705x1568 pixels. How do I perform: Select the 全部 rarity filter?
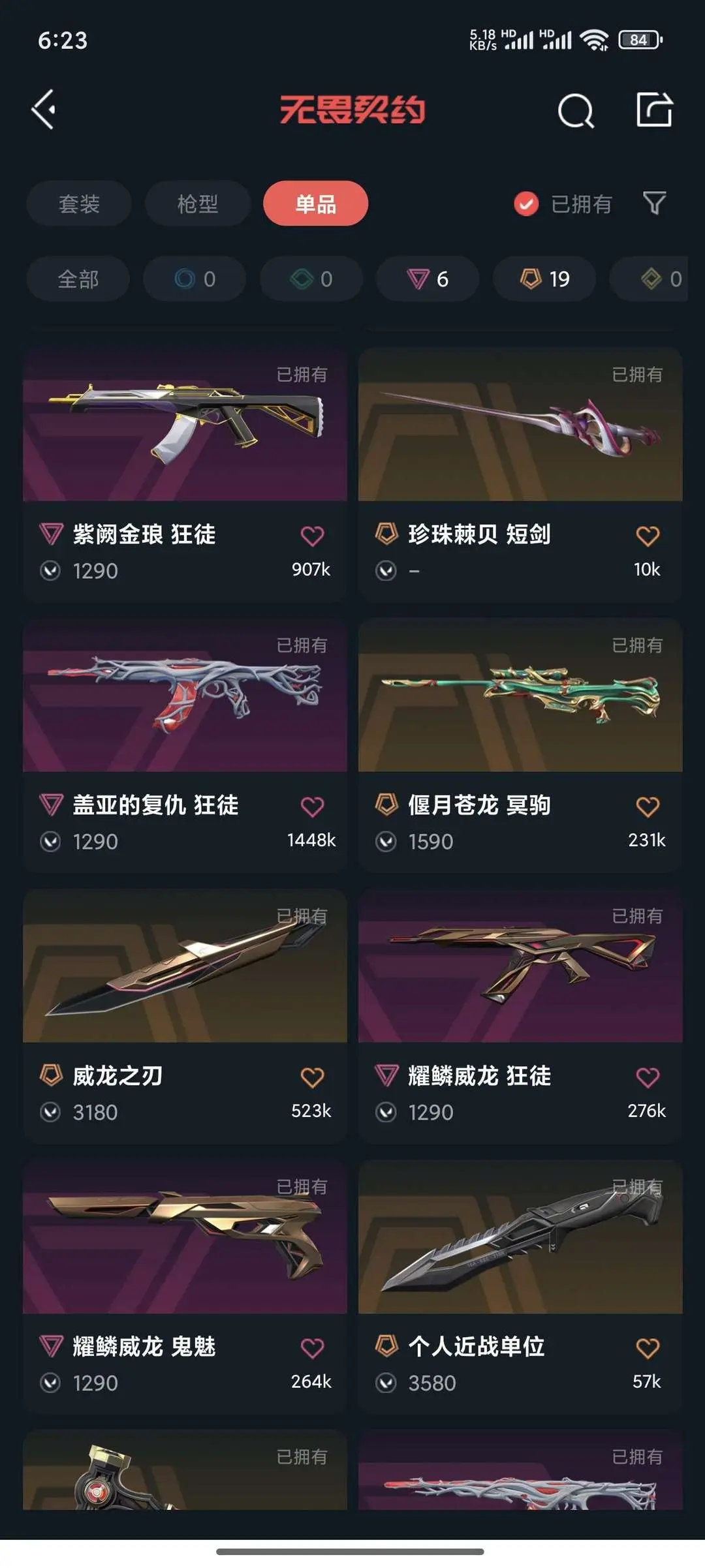pyautogui.click(x=78, y=279)
